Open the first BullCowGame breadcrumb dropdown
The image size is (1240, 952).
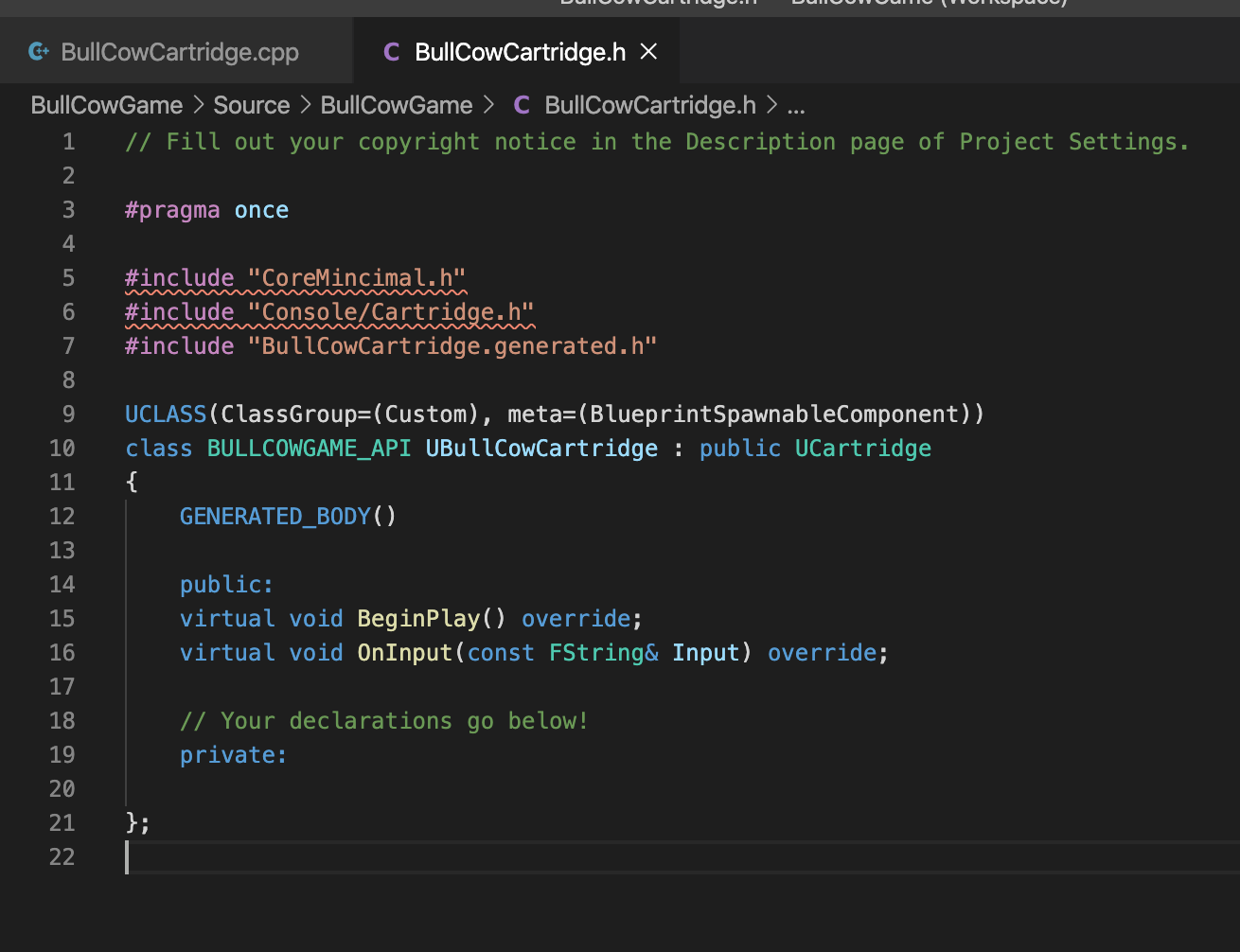point(106,105)
